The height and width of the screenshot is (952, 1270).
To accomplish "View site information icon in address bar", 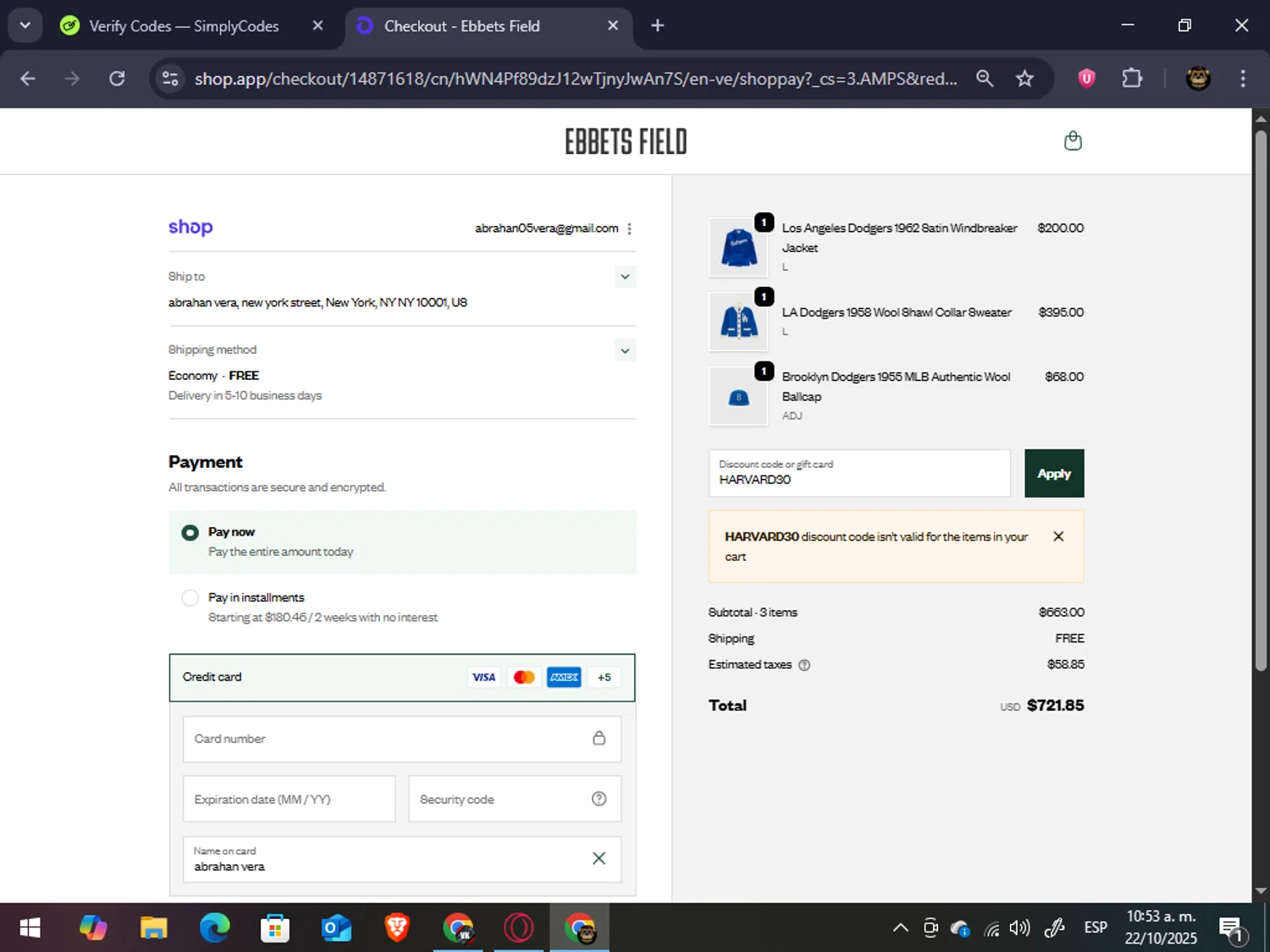I will point(170,79).
